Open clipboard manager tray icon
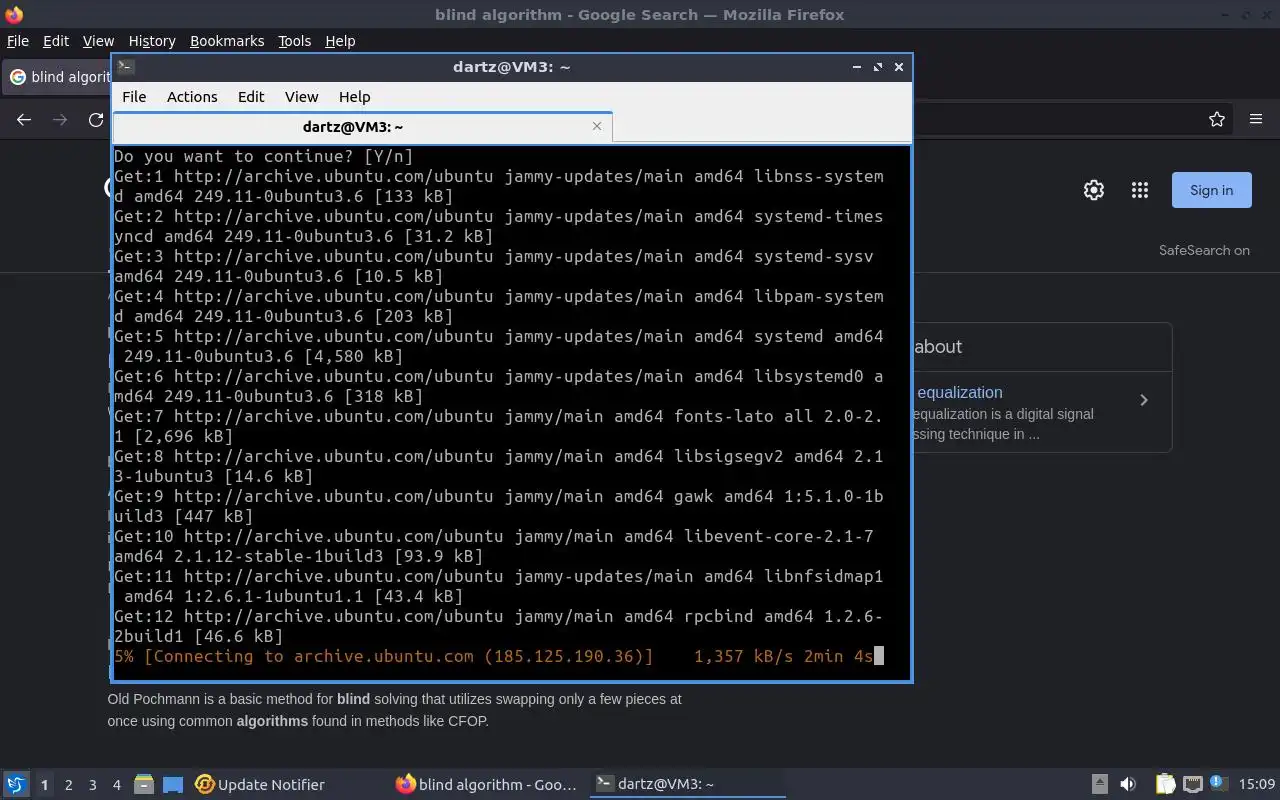Viewport: 1280px width, 800px height. [x=1165, y=784]
